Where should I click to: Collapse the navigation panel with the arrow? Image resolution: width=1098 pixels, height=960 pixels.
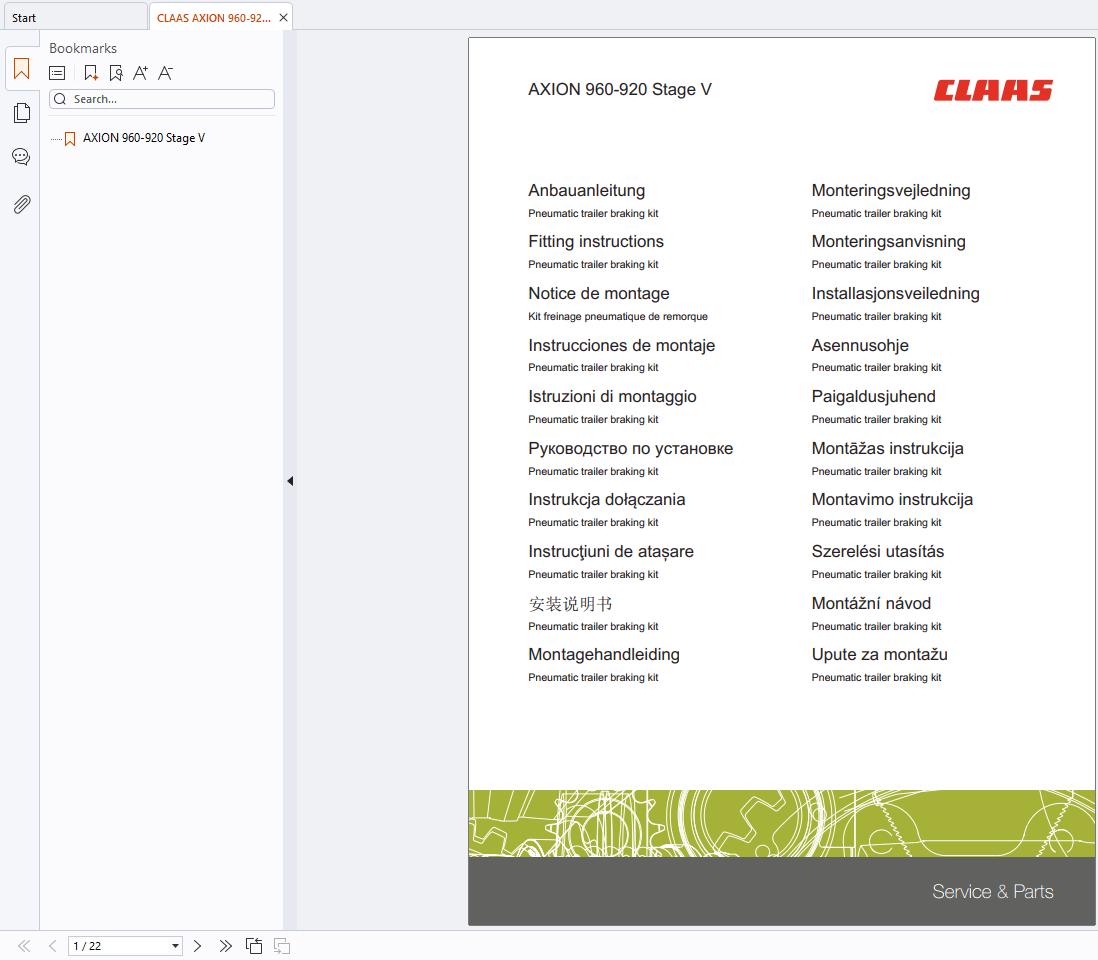(x=290, y=481)
